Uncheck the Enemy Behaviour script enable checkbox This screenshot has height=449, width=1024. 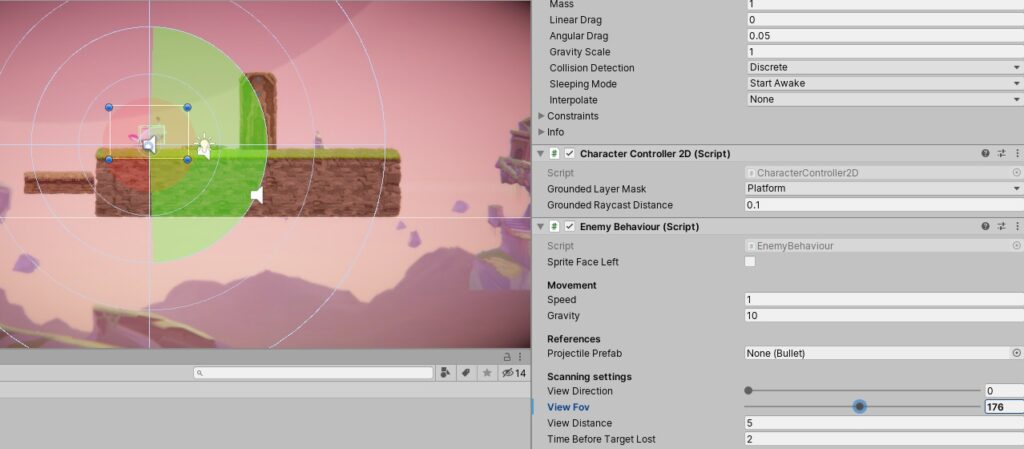(570, 226)
